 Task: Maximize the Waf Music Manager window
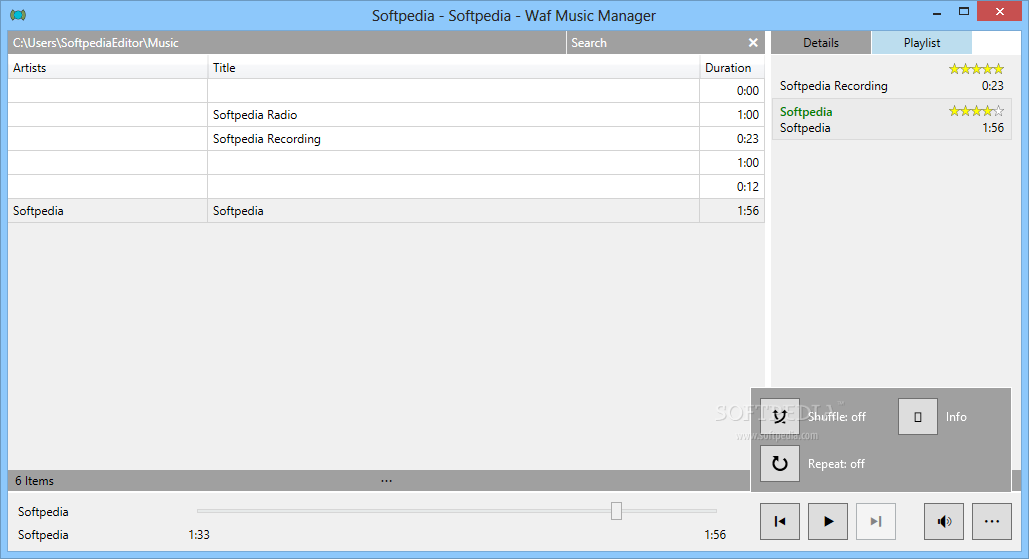(963, 12)
